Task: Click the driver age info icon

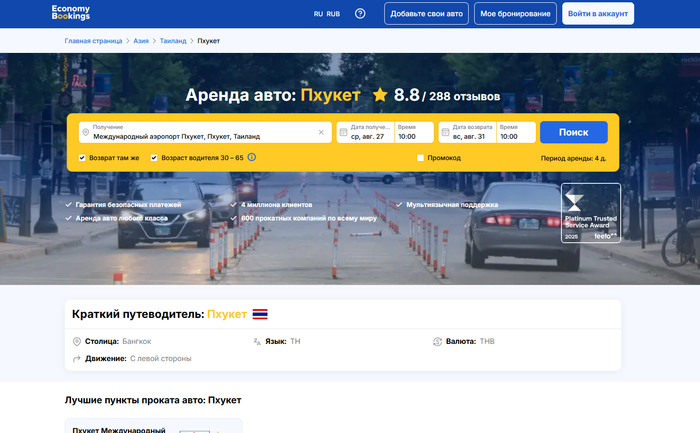Action: [252, 157]
